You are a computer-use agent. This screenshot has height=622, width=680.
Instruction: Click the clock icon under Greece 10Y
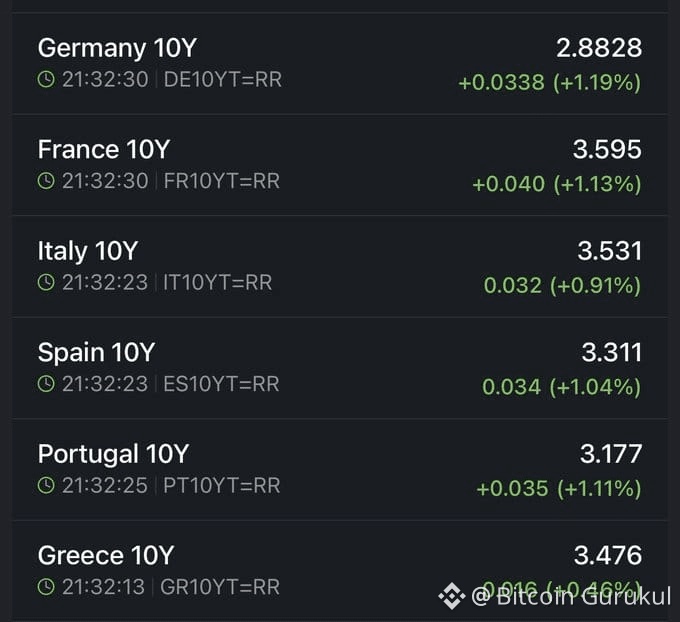point(46,587)
